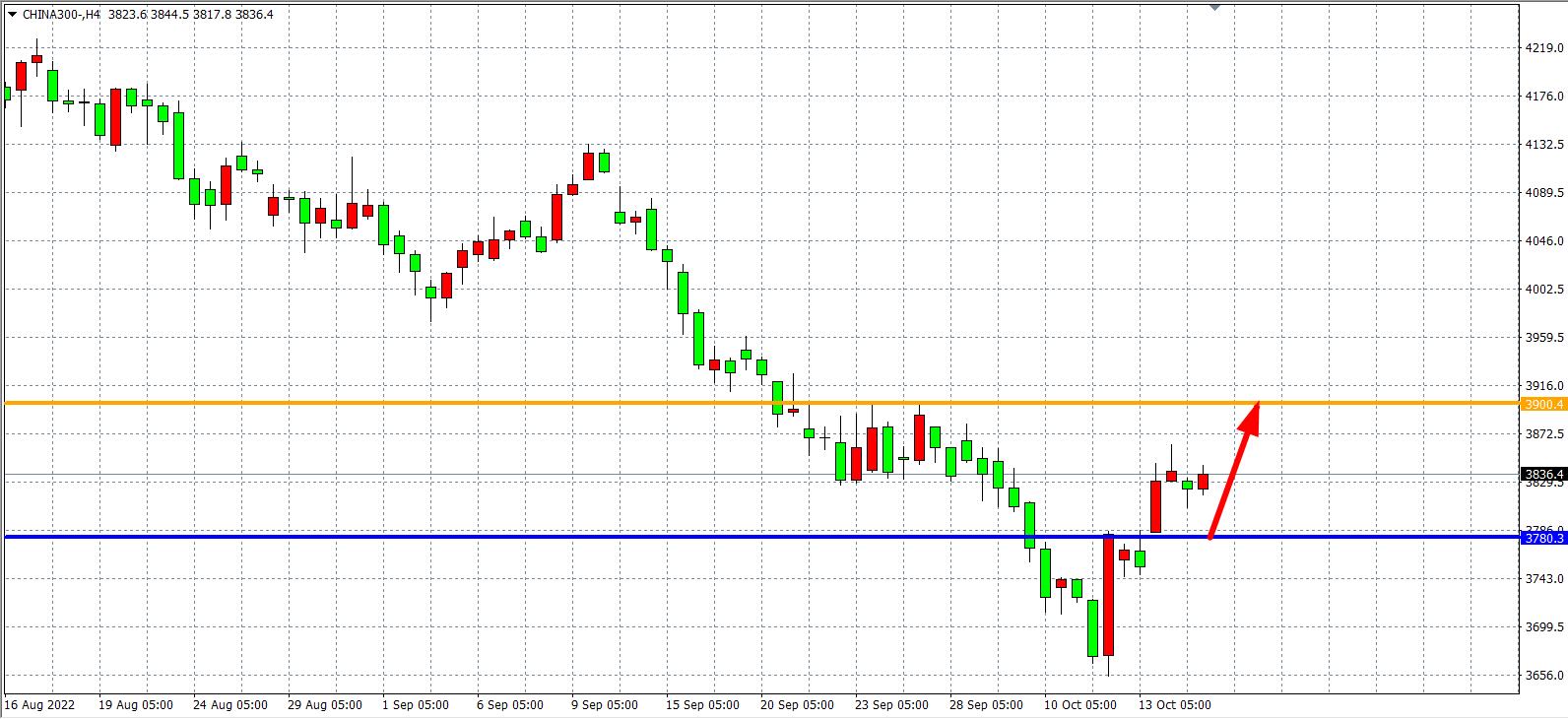Click the orange 3900.4 price tag

1542,404
